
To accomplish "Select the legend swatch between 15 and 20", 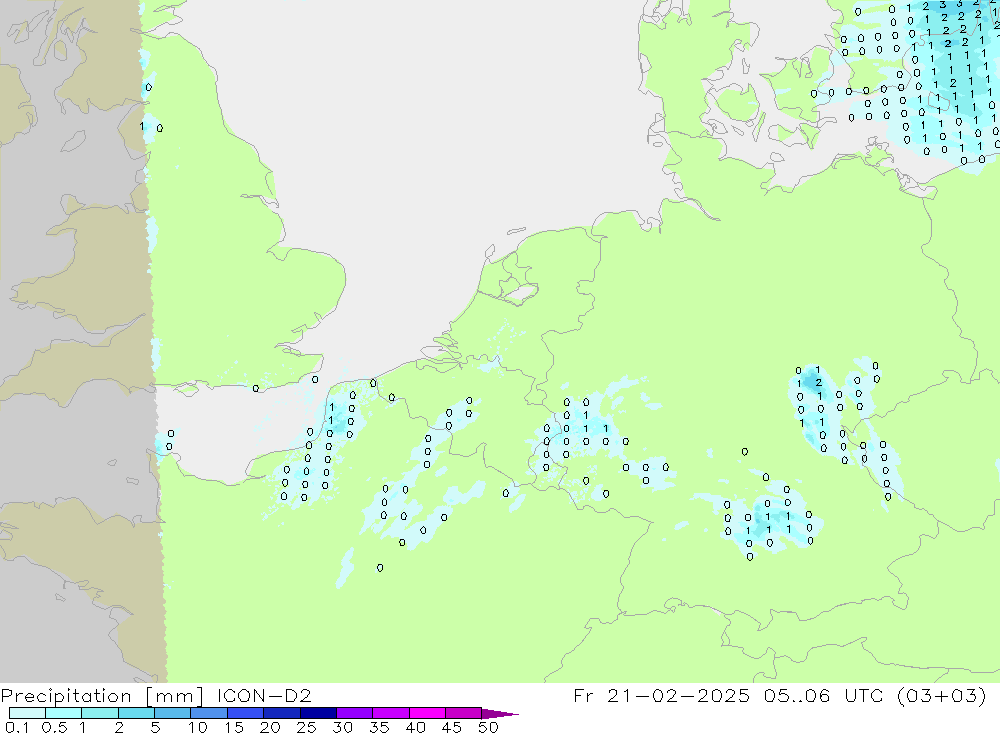I will click(x=246, y=713).
